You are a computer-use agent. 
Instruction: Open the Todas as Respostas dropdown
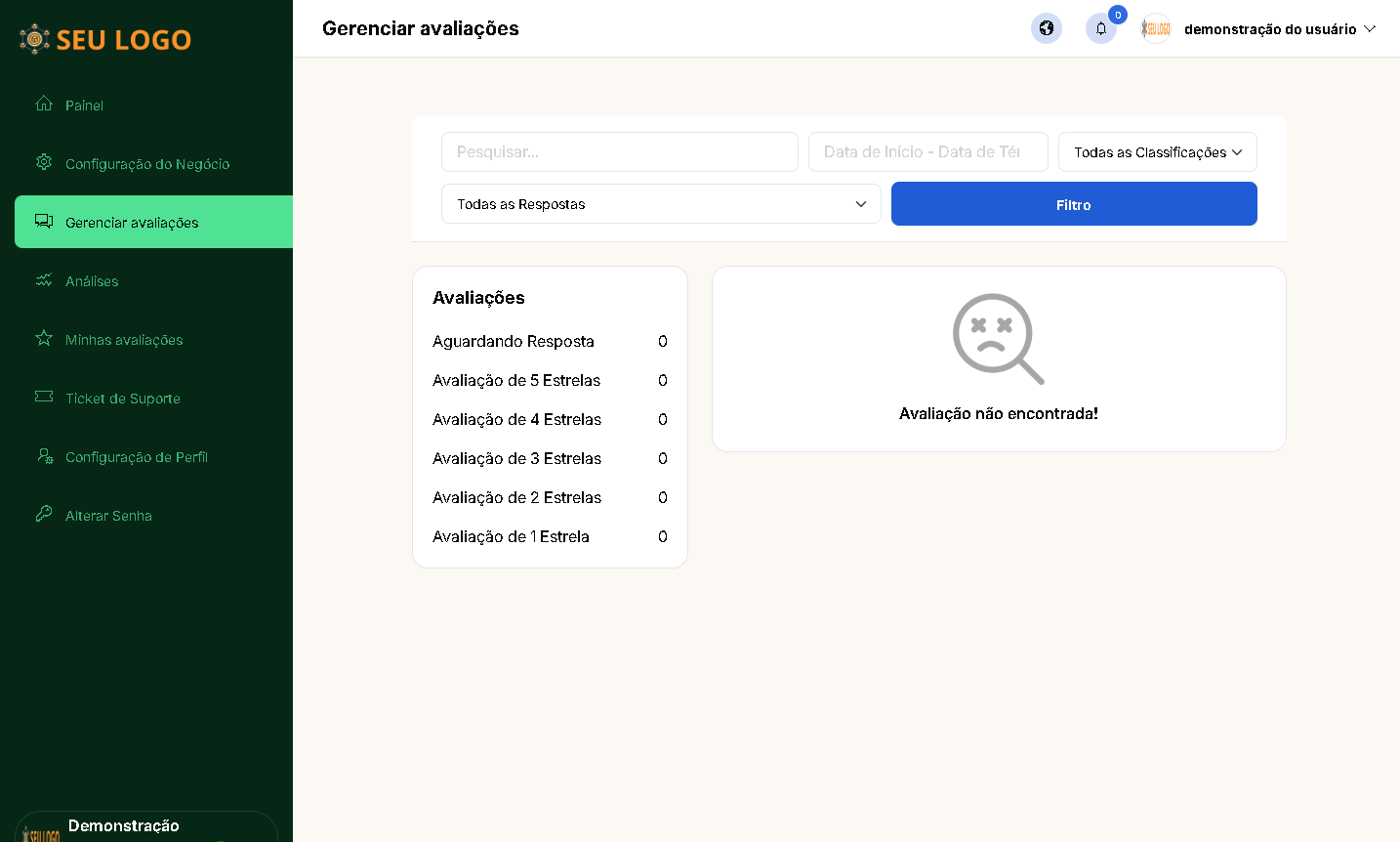[661, 204]
